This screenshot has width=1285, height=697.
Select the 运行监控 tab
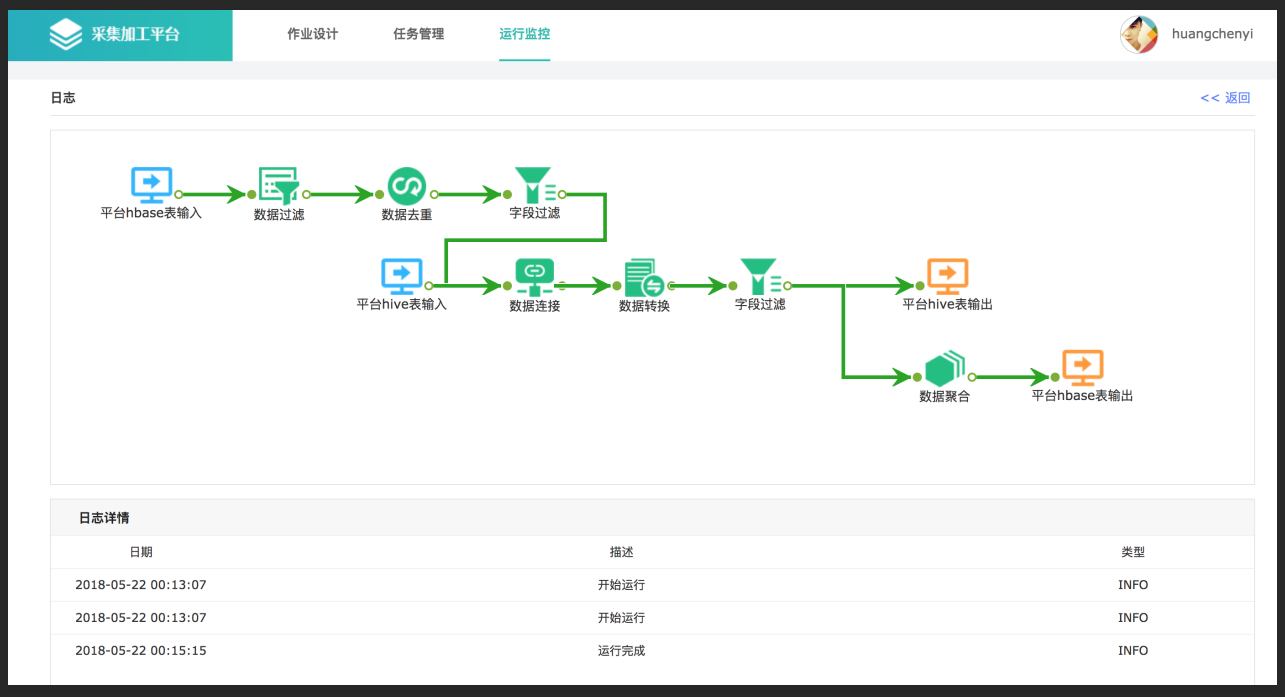525,34
